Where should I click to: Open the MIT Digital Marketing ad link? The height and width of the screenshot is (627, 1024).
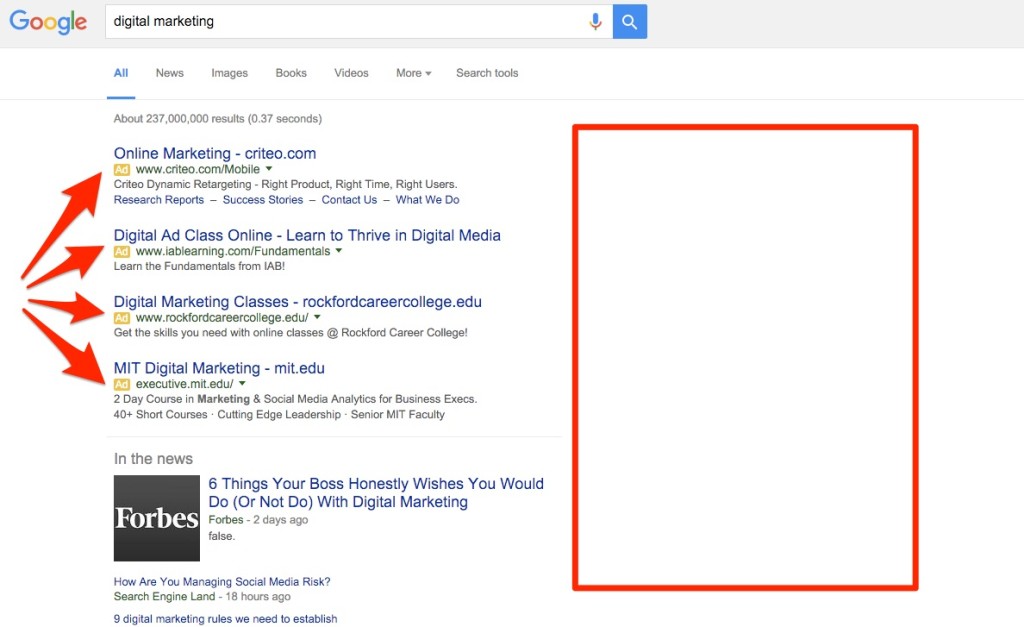(x=219, y=368)
